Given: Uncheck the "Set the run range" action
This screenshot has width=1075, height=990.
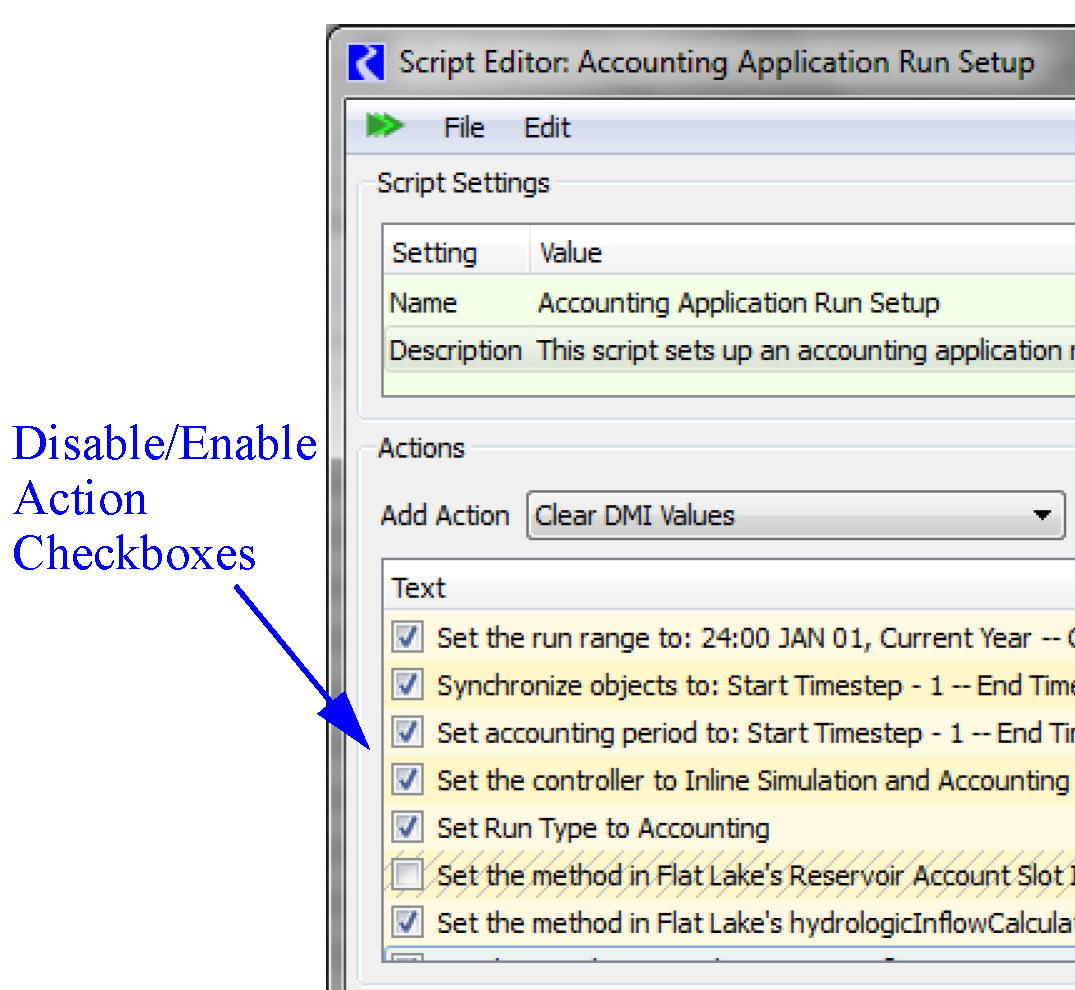Looking at the screenshot, I should coord(407,638).
